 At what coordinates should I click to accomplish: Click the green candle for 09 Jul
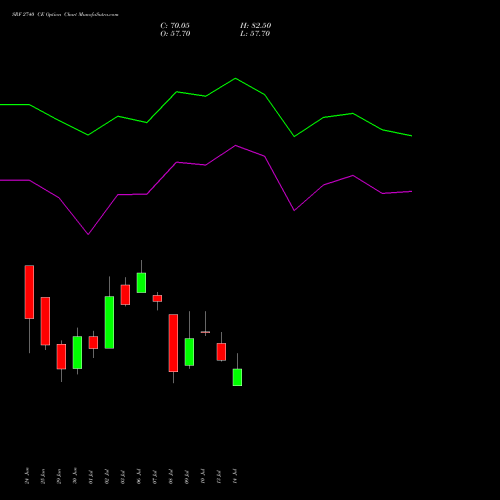(x=189, y=352)
